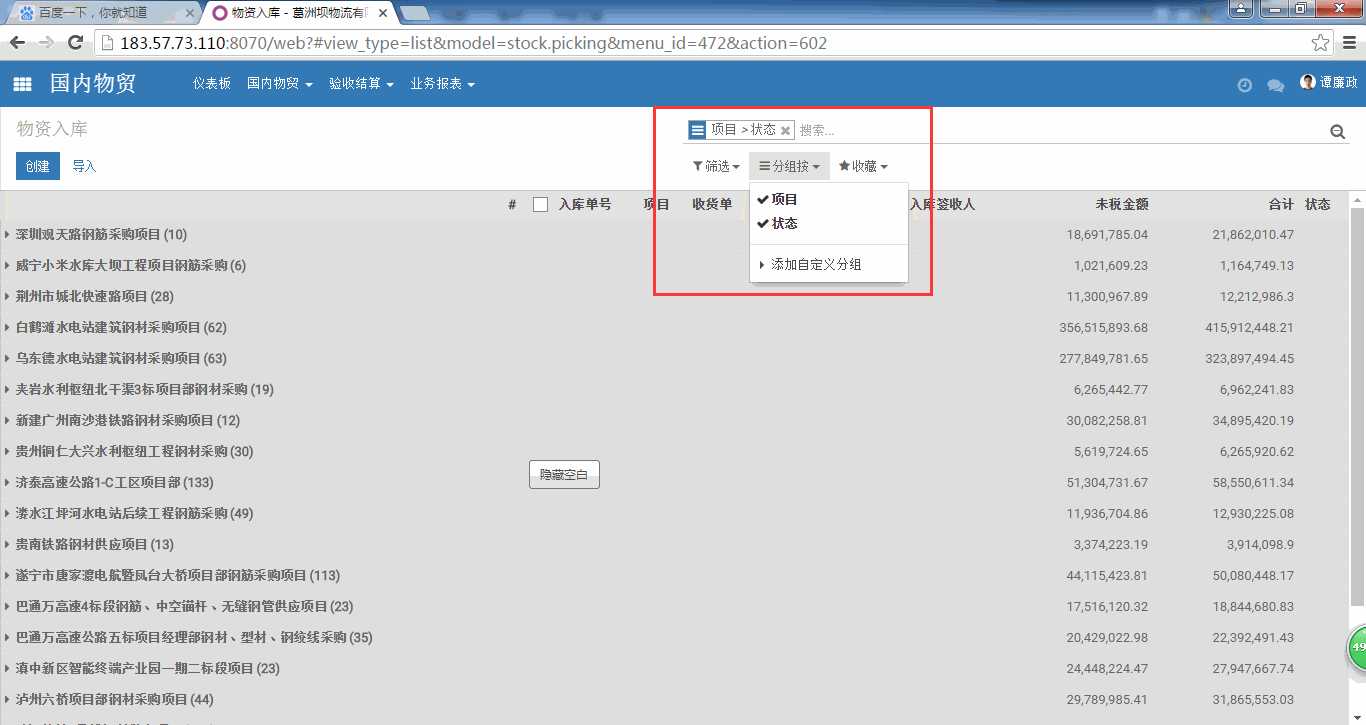Open the 收藏 favorites dropdown
The width and height of the screenshot is (1366, 725).
tap(863, 167)
